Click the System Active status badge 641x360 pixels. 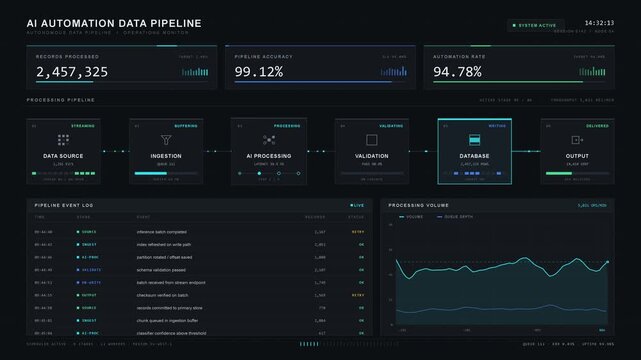pos(535,25)
